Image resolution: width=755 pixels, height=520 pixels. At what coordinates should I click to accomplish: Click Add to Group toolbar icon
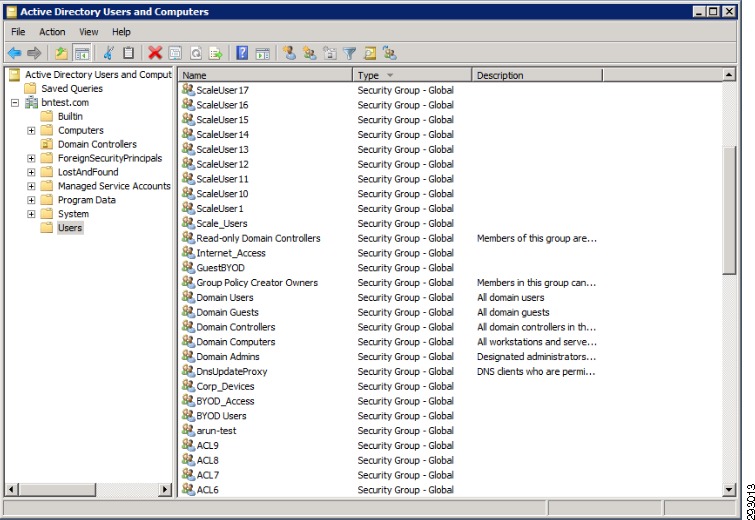(x=390, y=53)
